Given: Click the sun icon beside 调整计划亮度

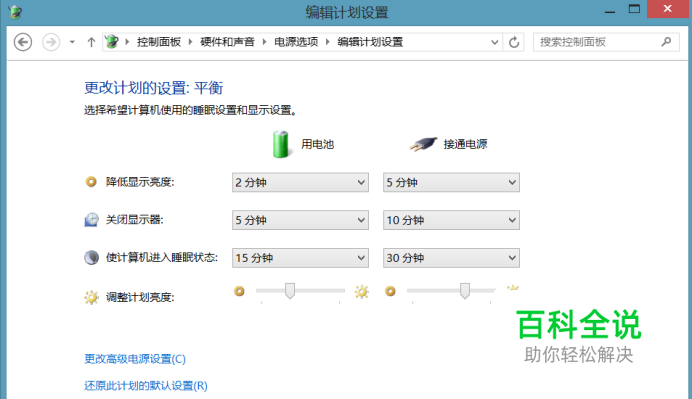Looking at the screenshot, I should pyautogui.click(x=91, y=297).
